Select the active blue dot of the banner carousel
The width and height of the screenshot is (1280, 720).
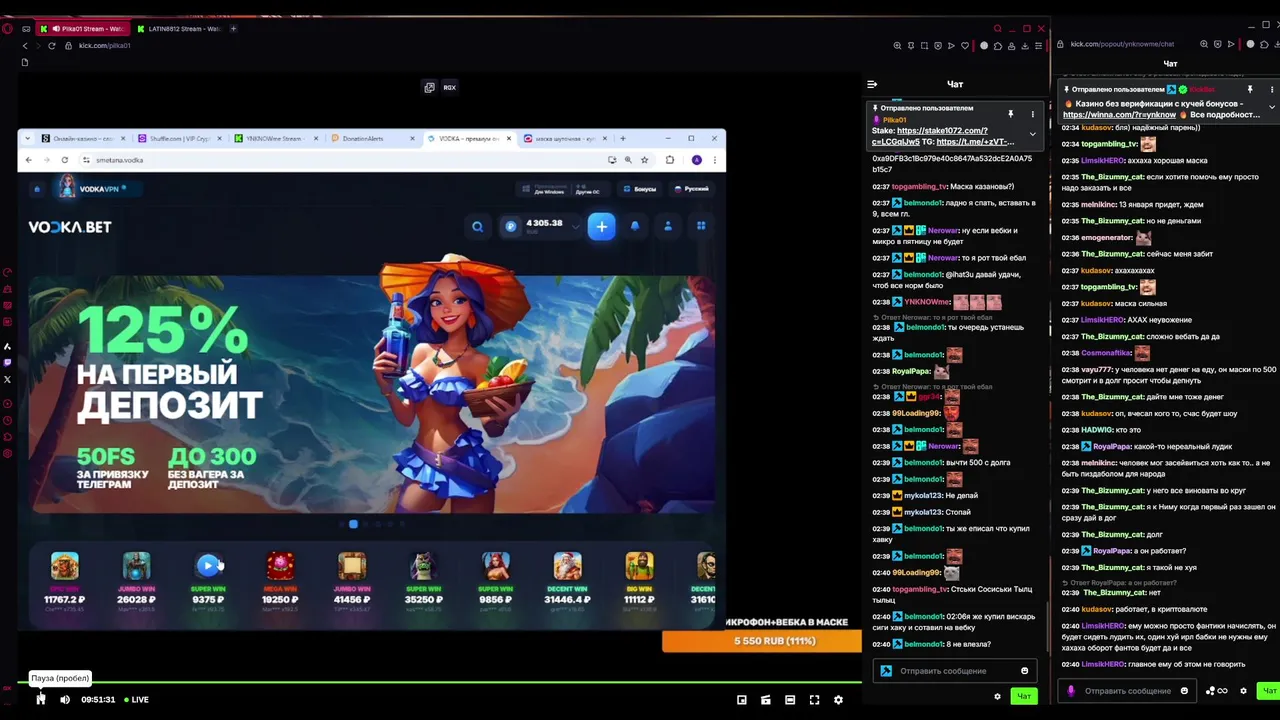[353, 524]
